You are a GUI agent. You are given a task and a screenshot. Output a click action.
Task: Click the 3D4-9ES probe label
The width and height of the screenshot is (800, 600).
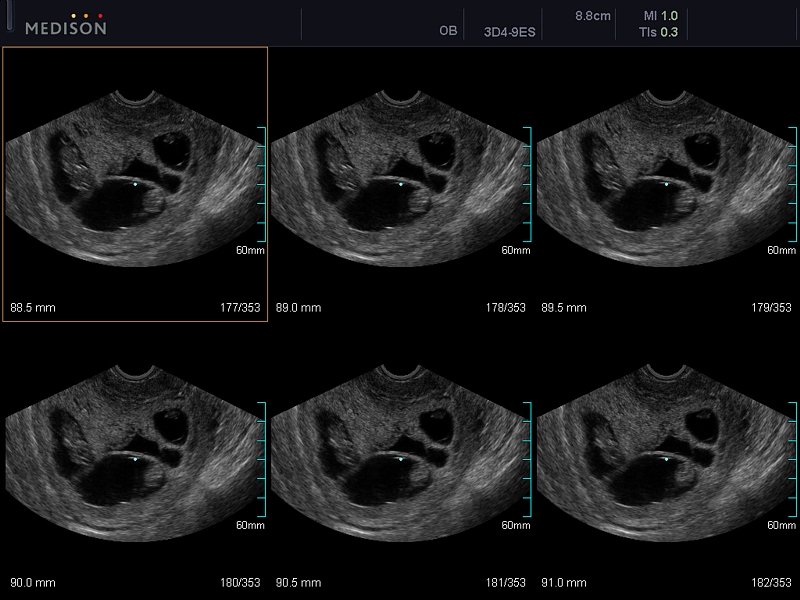[x=509, y=31]
